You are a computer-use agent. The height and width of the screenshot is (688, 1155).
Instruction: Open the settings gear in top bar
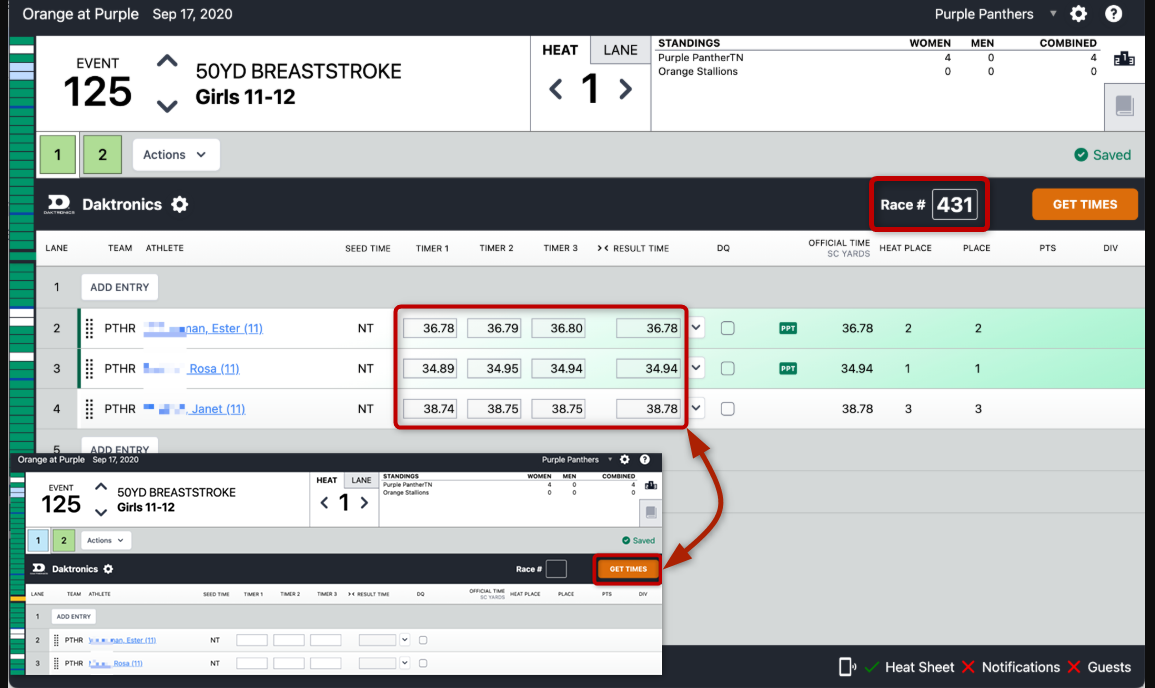1078,14
